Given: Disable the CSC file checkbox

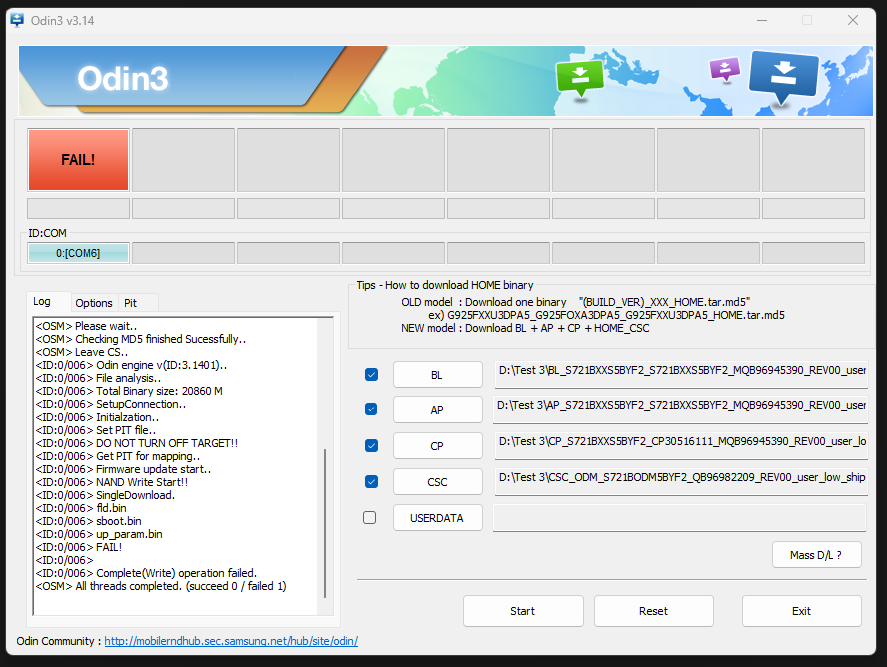Looking at the screenshot, I should tap(371, 481).
